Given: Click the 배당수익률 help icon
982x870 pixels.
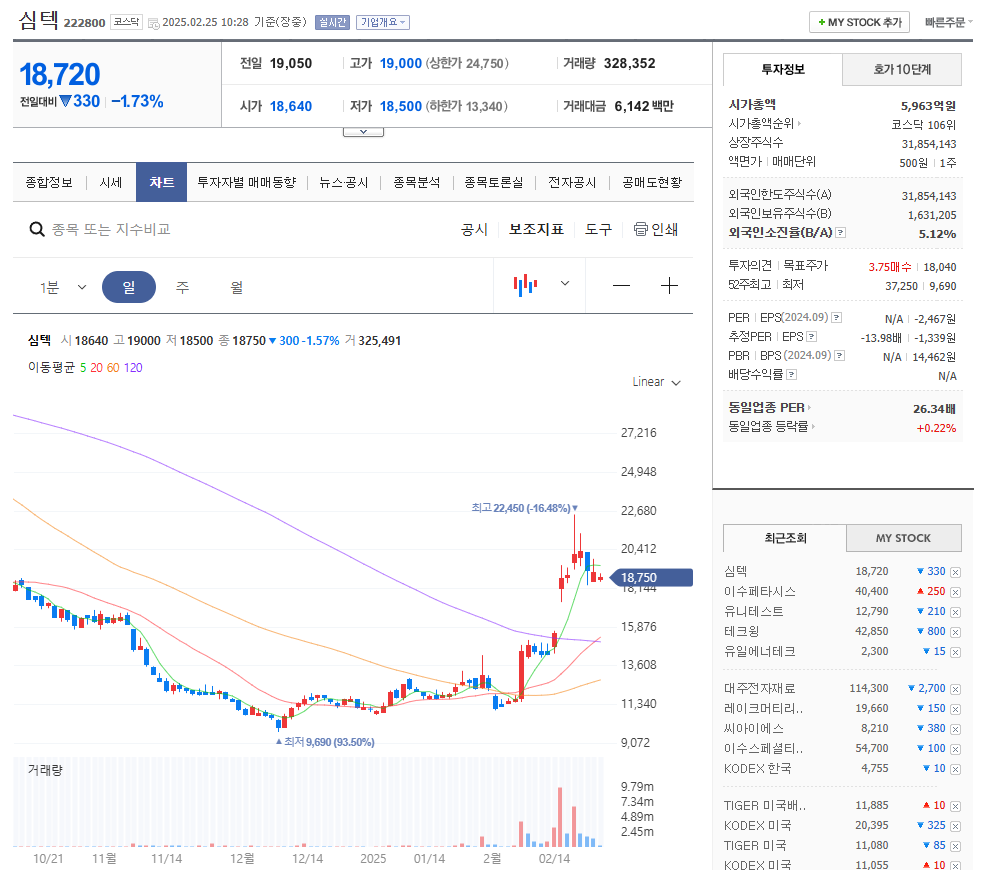Looking at the screenshot, I should pyautogui.click(x=791, y=374).
